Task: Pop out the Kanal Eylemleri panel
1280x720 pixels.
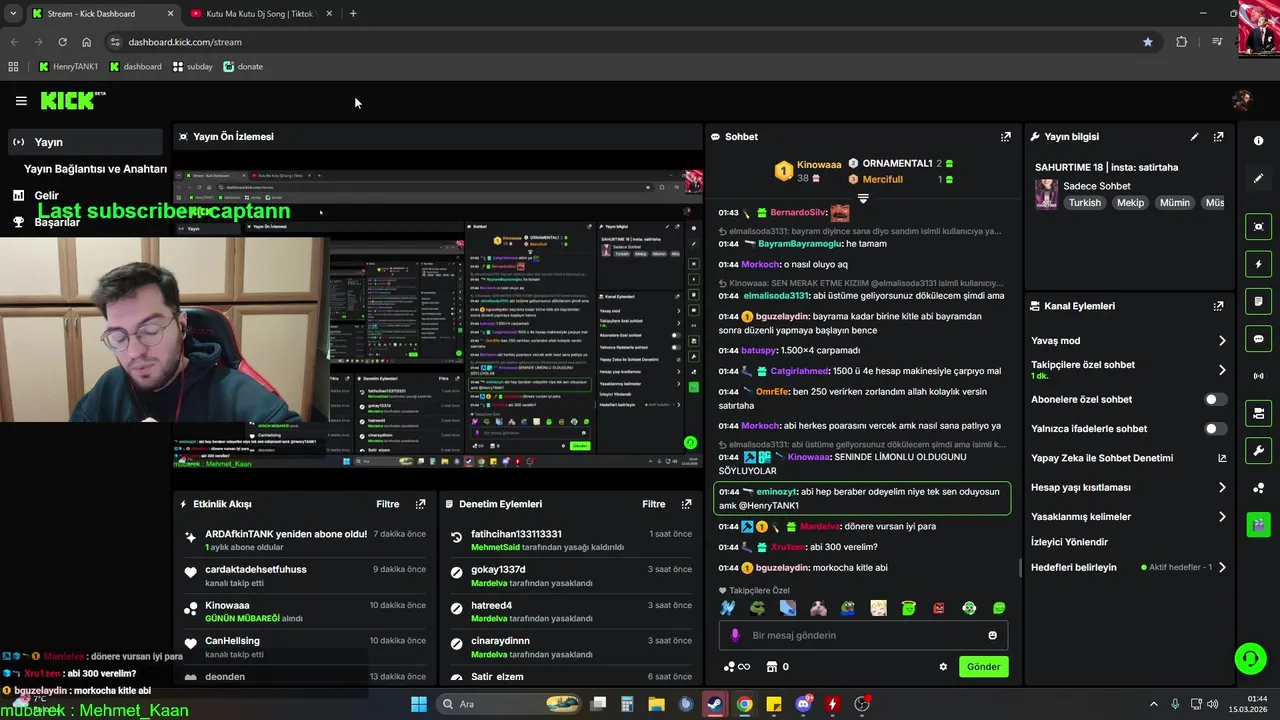Action: [1218, 306]
